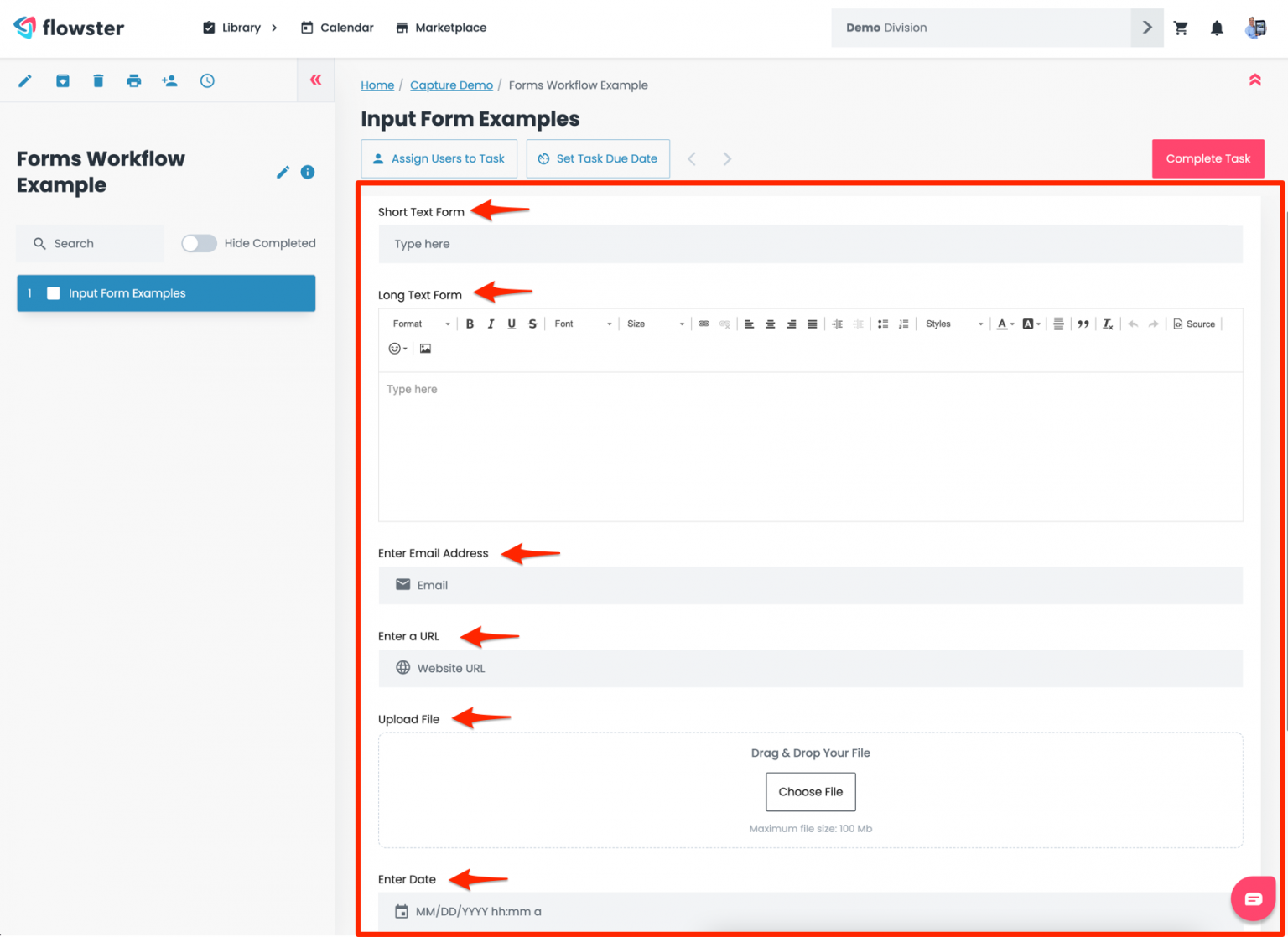1288x937 pixels.
Task: Click the archive workflow icon
Action: coord(62,80)
